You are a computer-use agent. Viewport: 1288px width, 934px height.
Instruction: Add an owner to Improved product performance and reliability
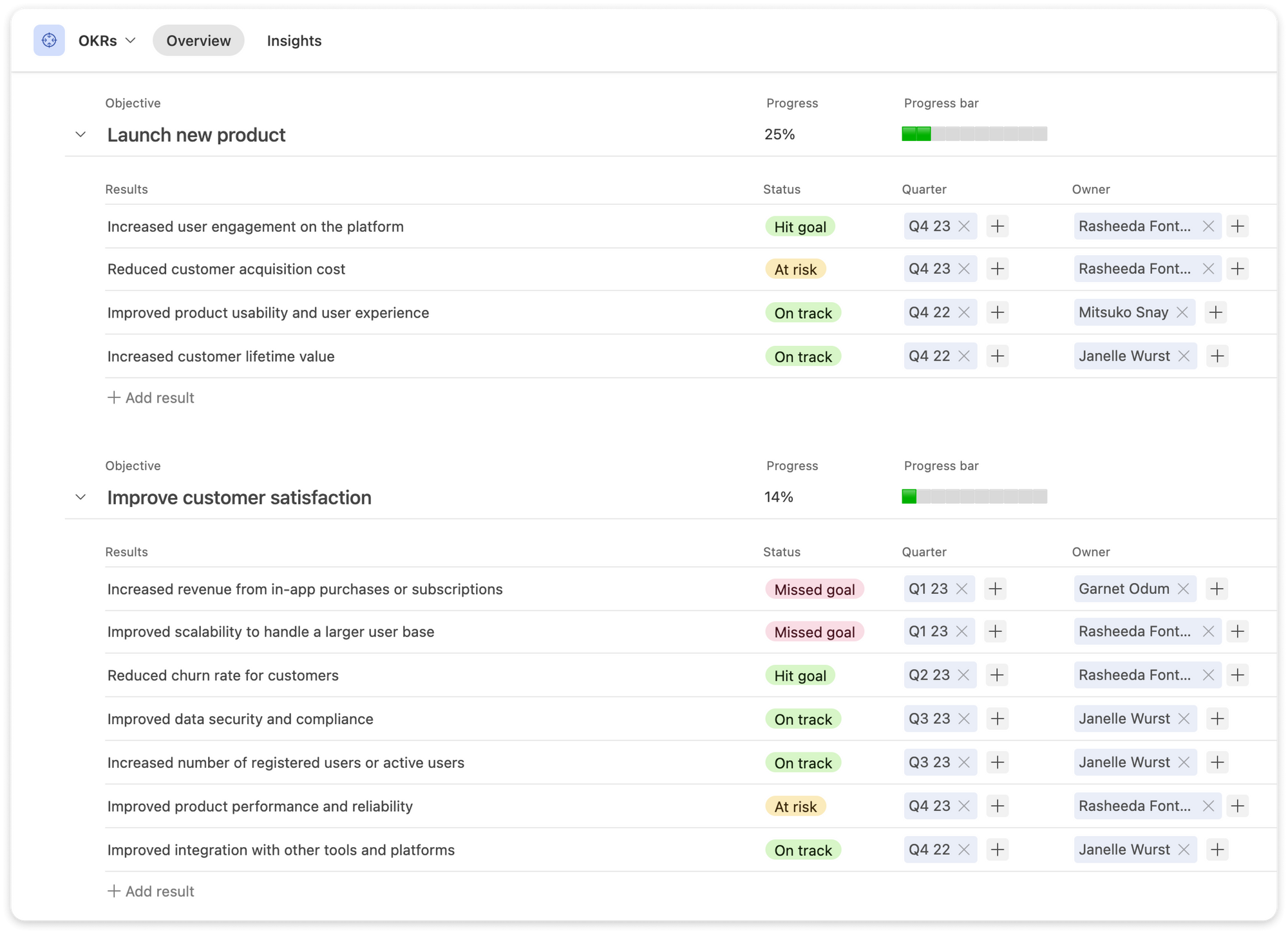pyautogui.click(x=1237, y=806)
